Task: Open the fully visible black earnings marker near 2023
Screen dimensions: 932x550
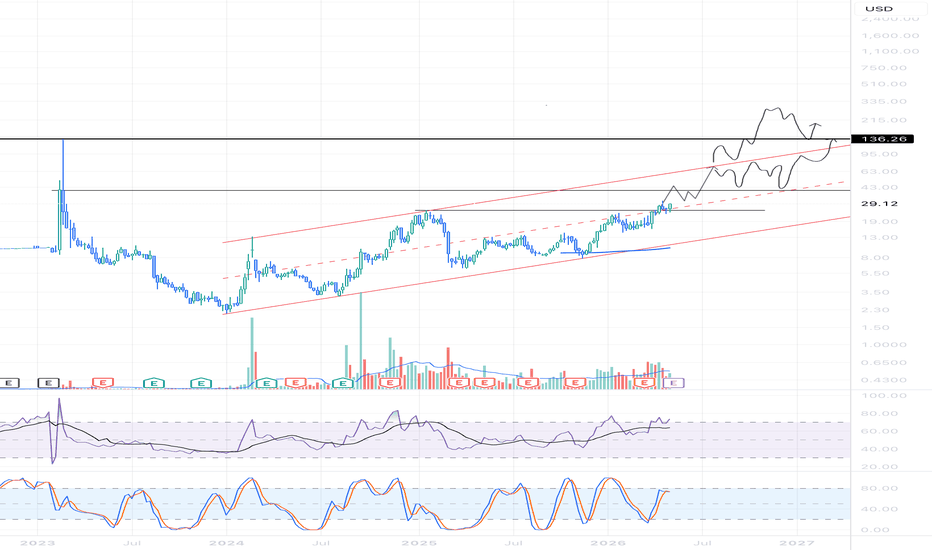Action: pyautogui.click(x=49, y=383)
